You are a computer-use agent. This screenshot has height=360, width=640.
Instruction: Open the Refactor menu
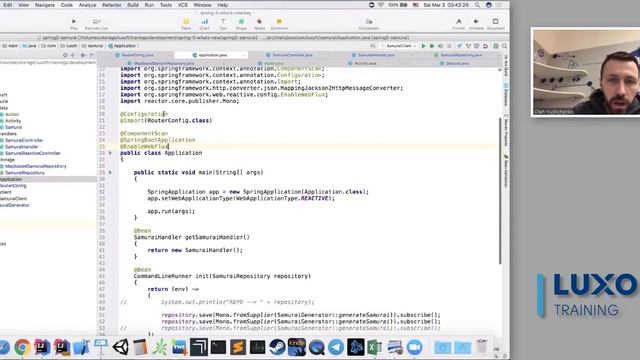coord(111,5)
